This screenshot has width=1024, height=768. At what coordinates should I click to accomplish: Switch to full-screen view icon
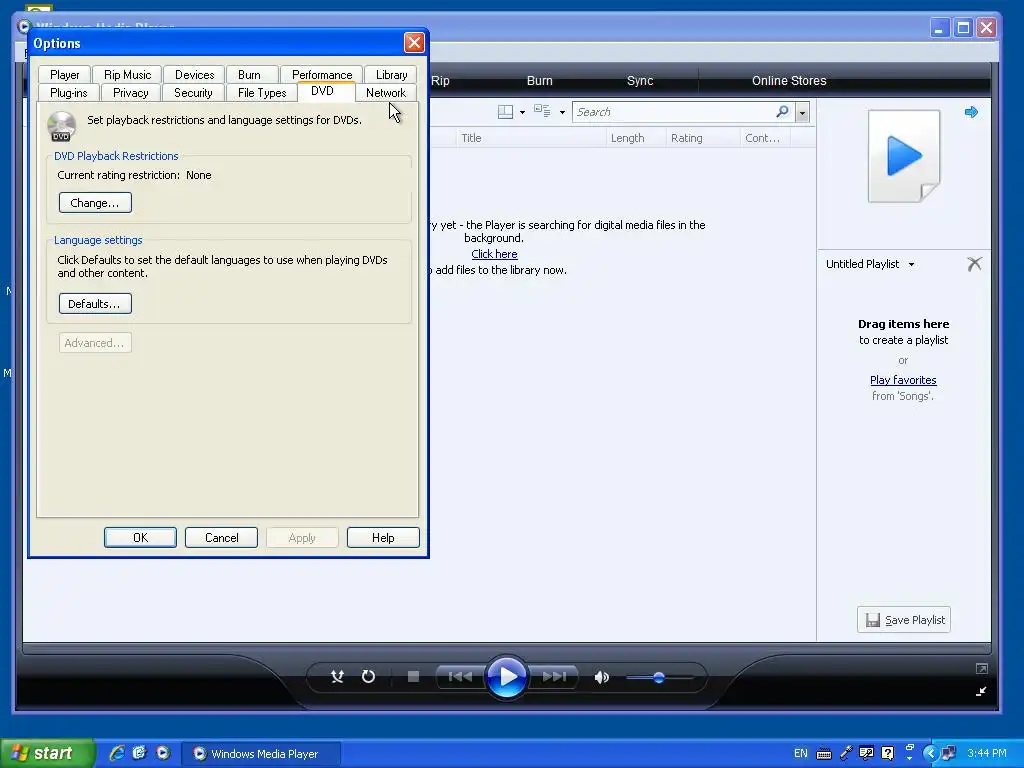(981, 668)
